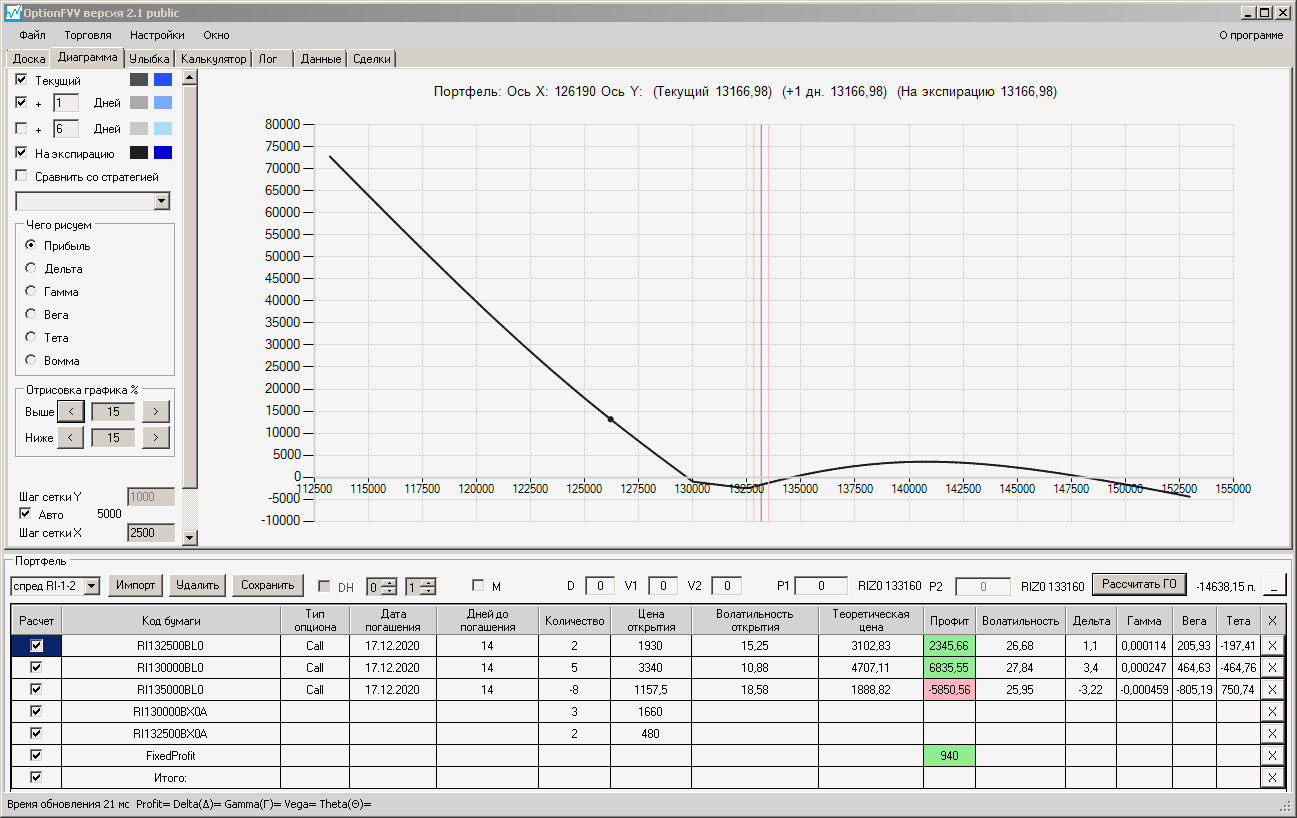This screenshot has width=1297, height=818.
Task: Click the D input field in portfolio toolbar
Action: click(x=600, y=586)
